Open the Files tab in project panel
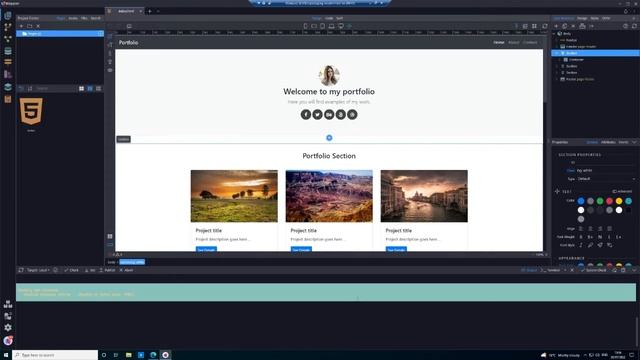 coord(84,18)
